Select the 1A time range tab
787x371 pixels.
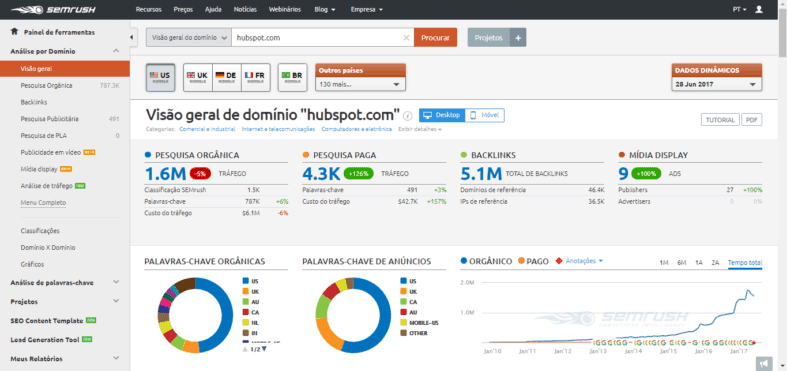(699, 263)
